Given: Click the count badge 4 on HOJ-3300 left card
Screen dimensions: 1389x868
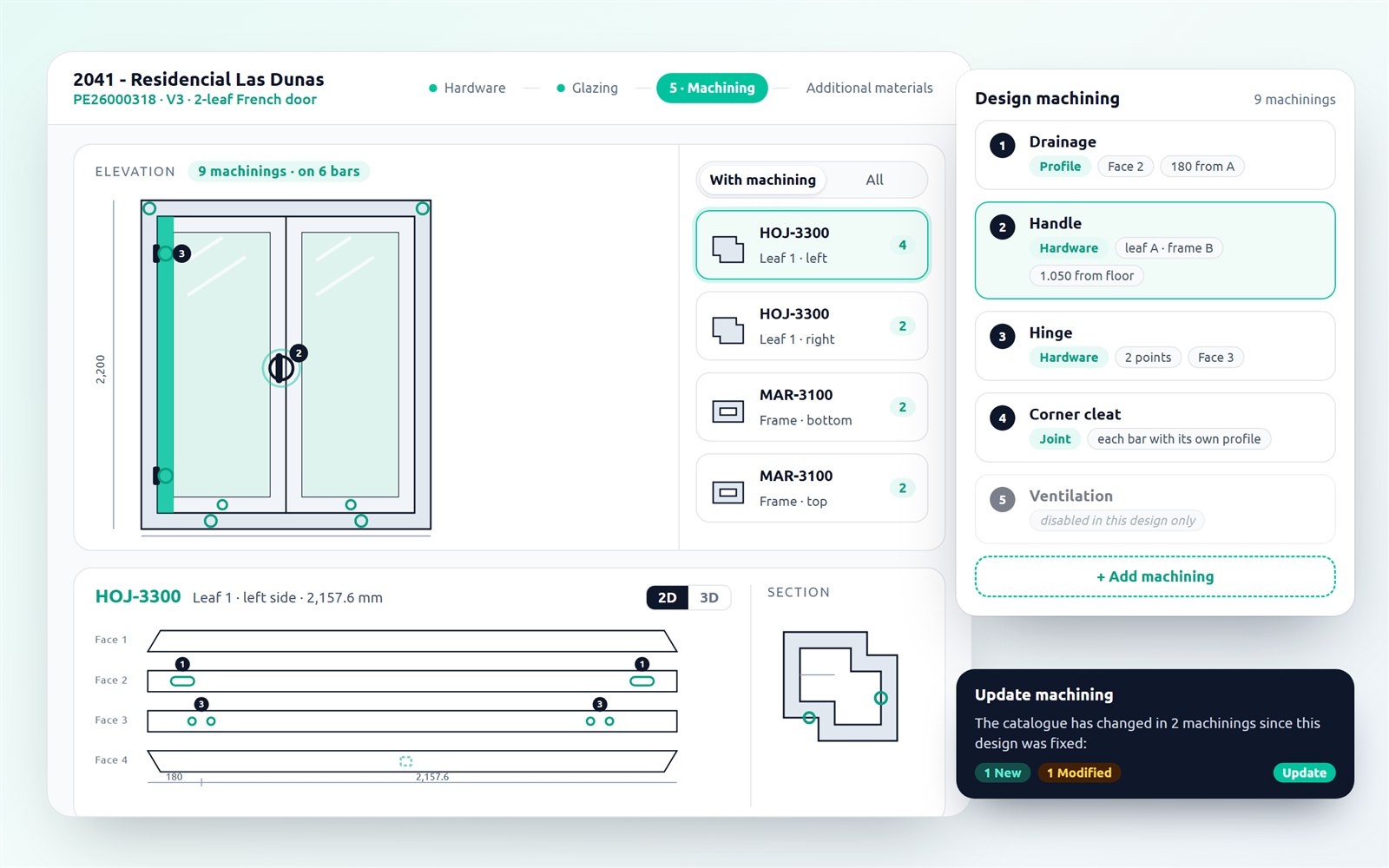Looking at the screenshot, I should (902, 246).
